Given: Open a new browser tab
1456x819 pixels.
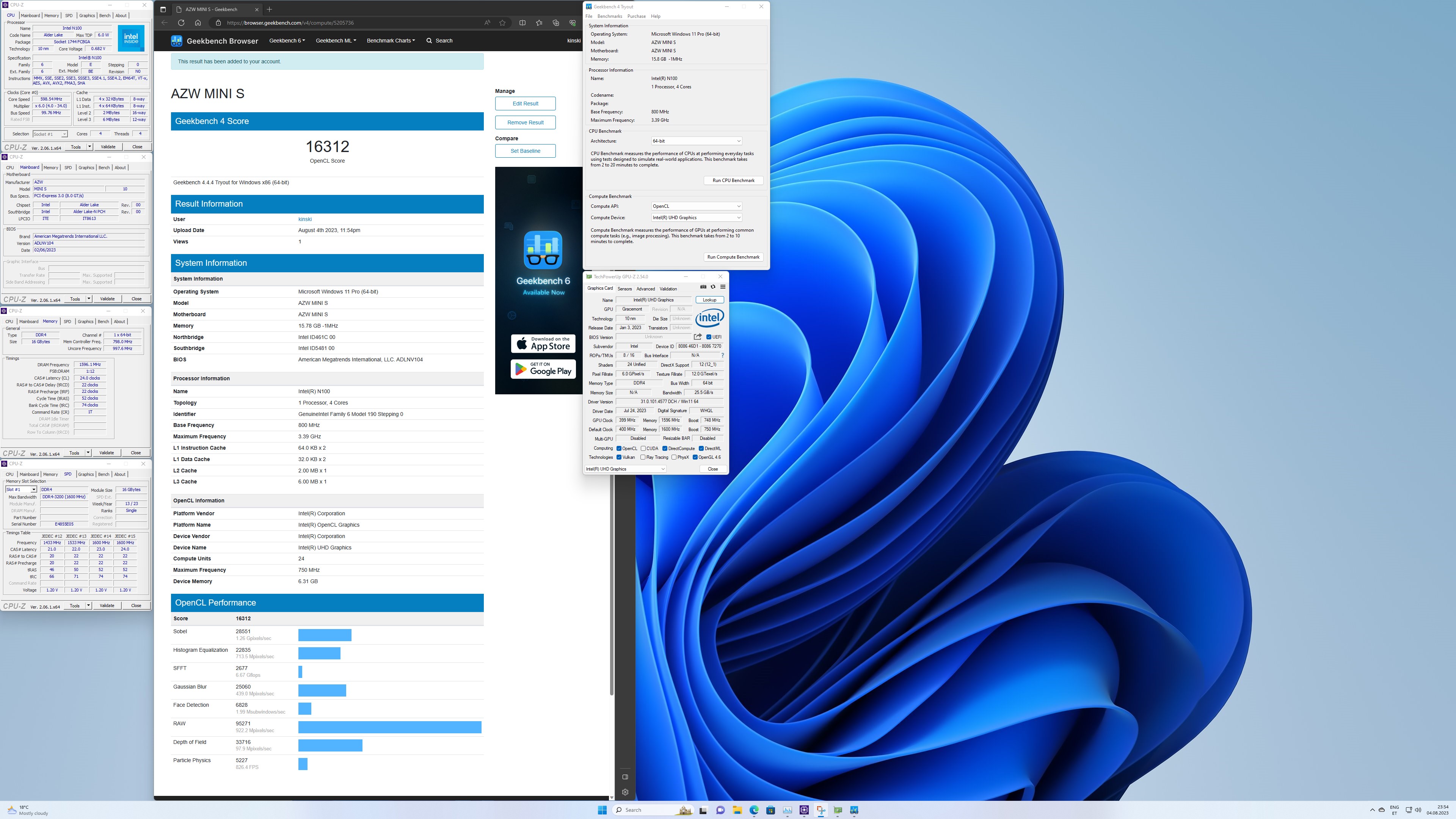Looking at the screenshot, I should (270, 9).
